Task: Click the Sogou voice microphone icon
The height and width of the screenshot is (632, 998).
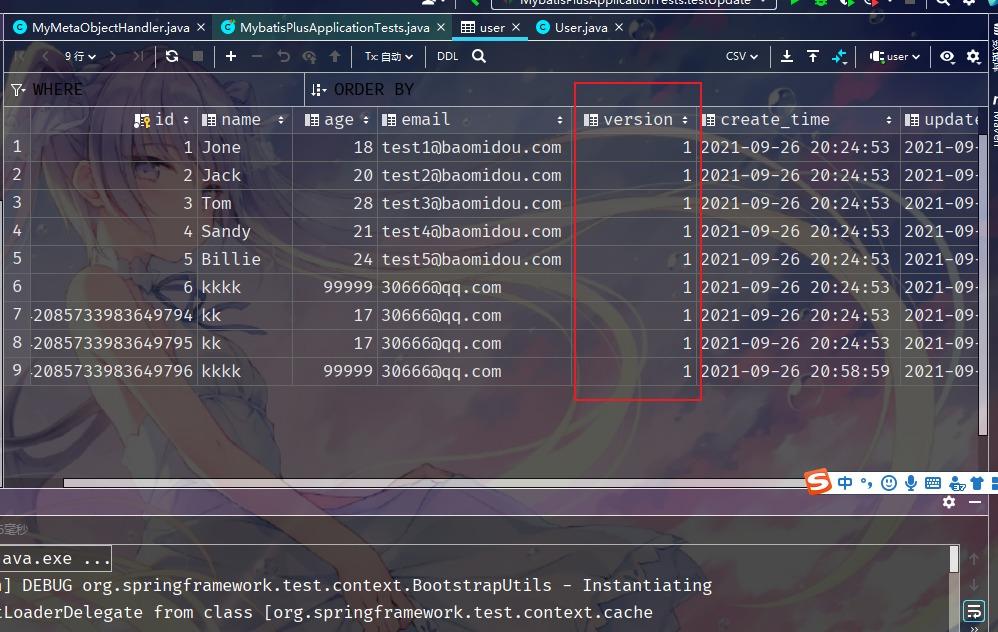Action: pos(911,483)
